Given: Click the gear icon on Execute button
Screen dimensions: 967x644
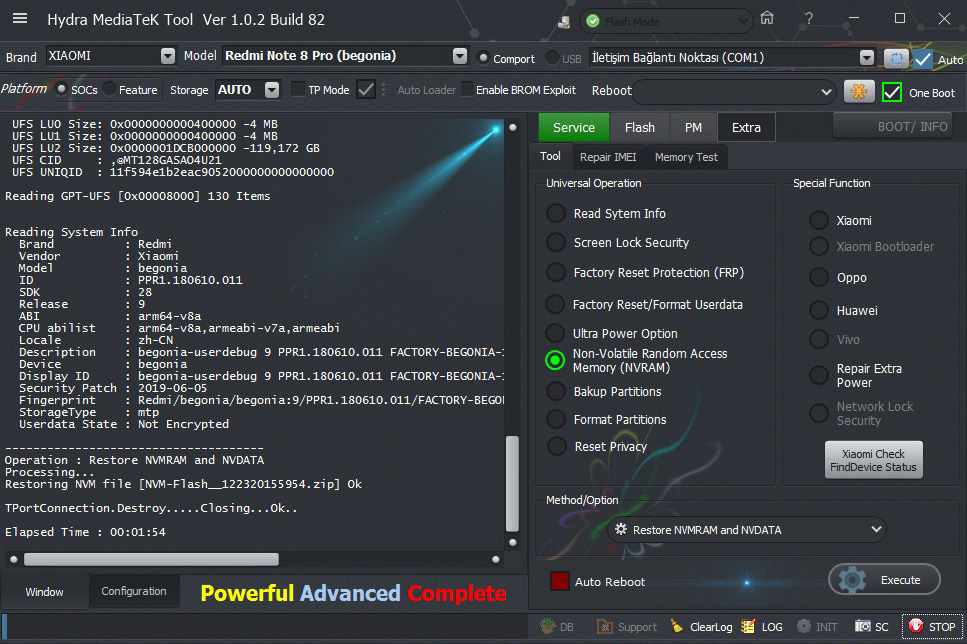Looking at the screenshot, I should [x=852, y=580].
